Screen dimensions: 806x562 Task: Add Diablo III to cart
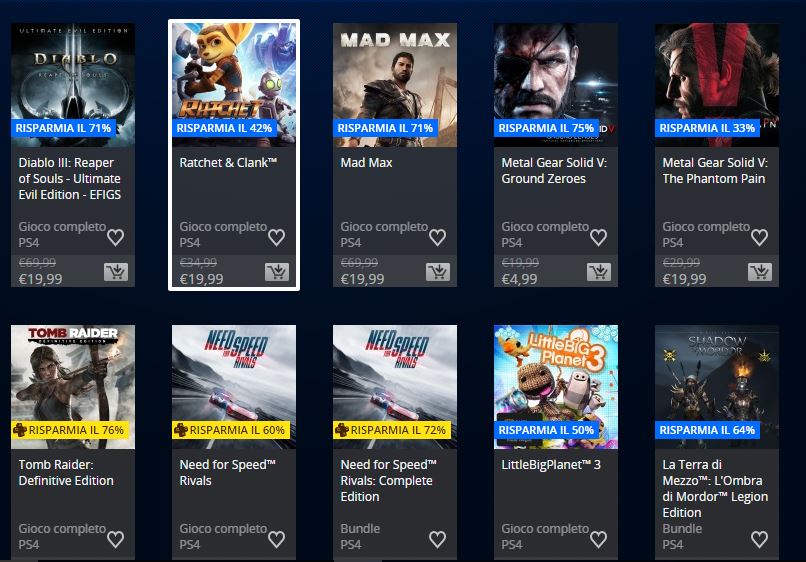tap(116, 271)
